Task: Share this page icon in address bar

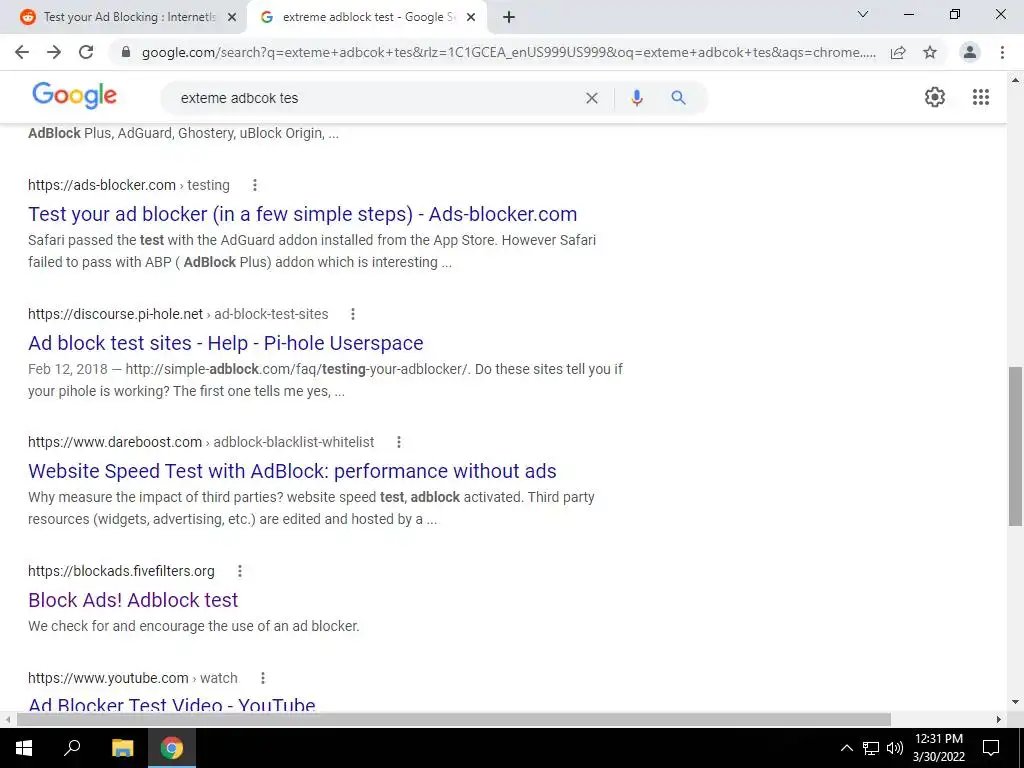Action: click(x=898, y=52)
